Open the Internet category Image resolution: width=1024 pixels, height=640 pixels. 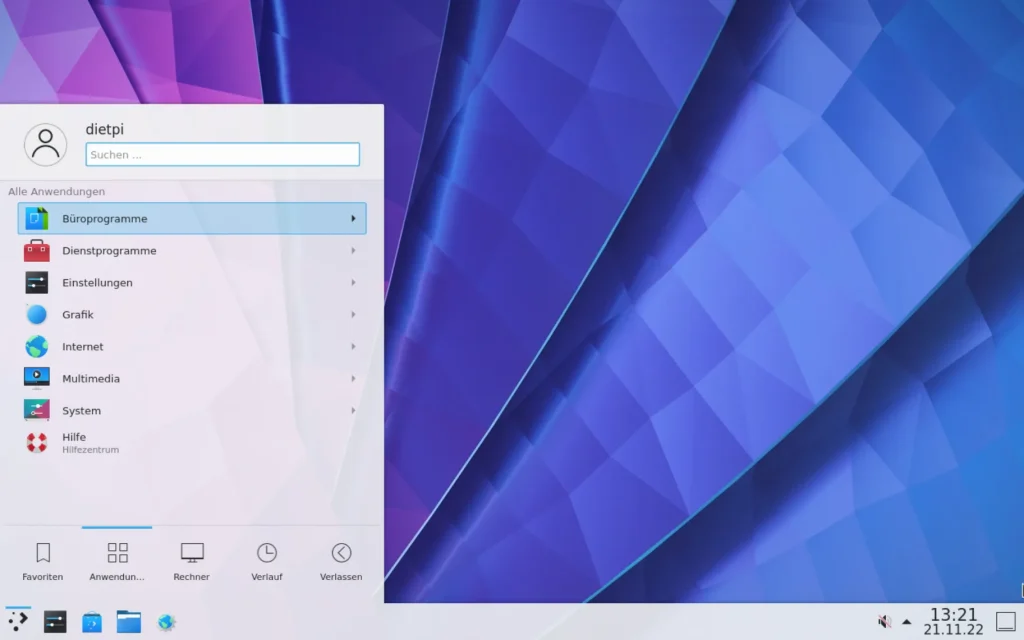(82, 347)
